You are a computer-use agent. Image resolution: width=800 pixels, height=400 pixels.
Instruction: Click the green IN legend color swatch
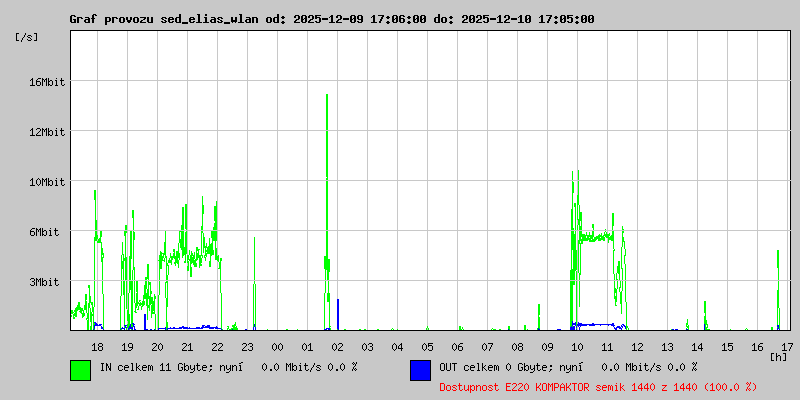pyautogui.click(x=81, y=370)
